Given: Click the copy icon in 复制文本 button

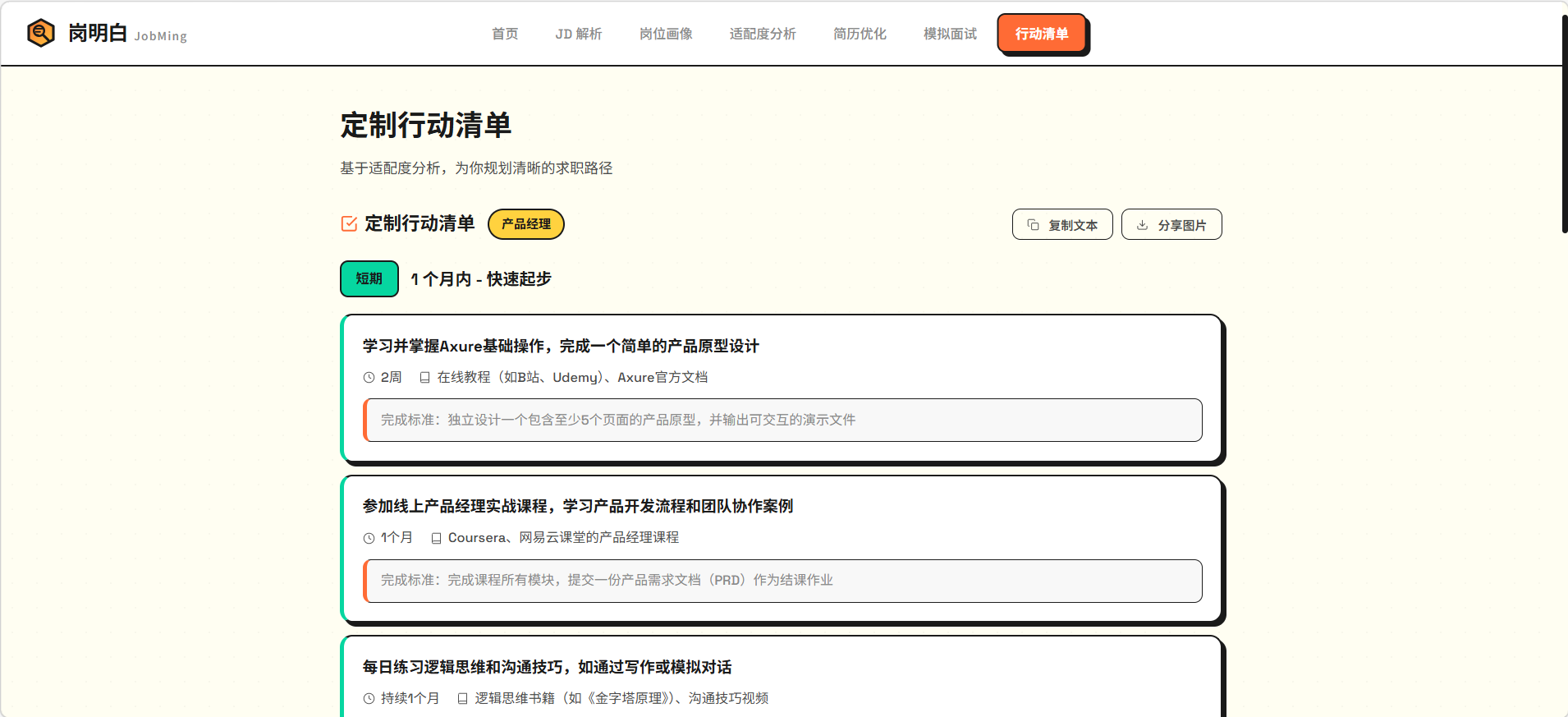Looking at the screenshot, I should click(1033, 225).
